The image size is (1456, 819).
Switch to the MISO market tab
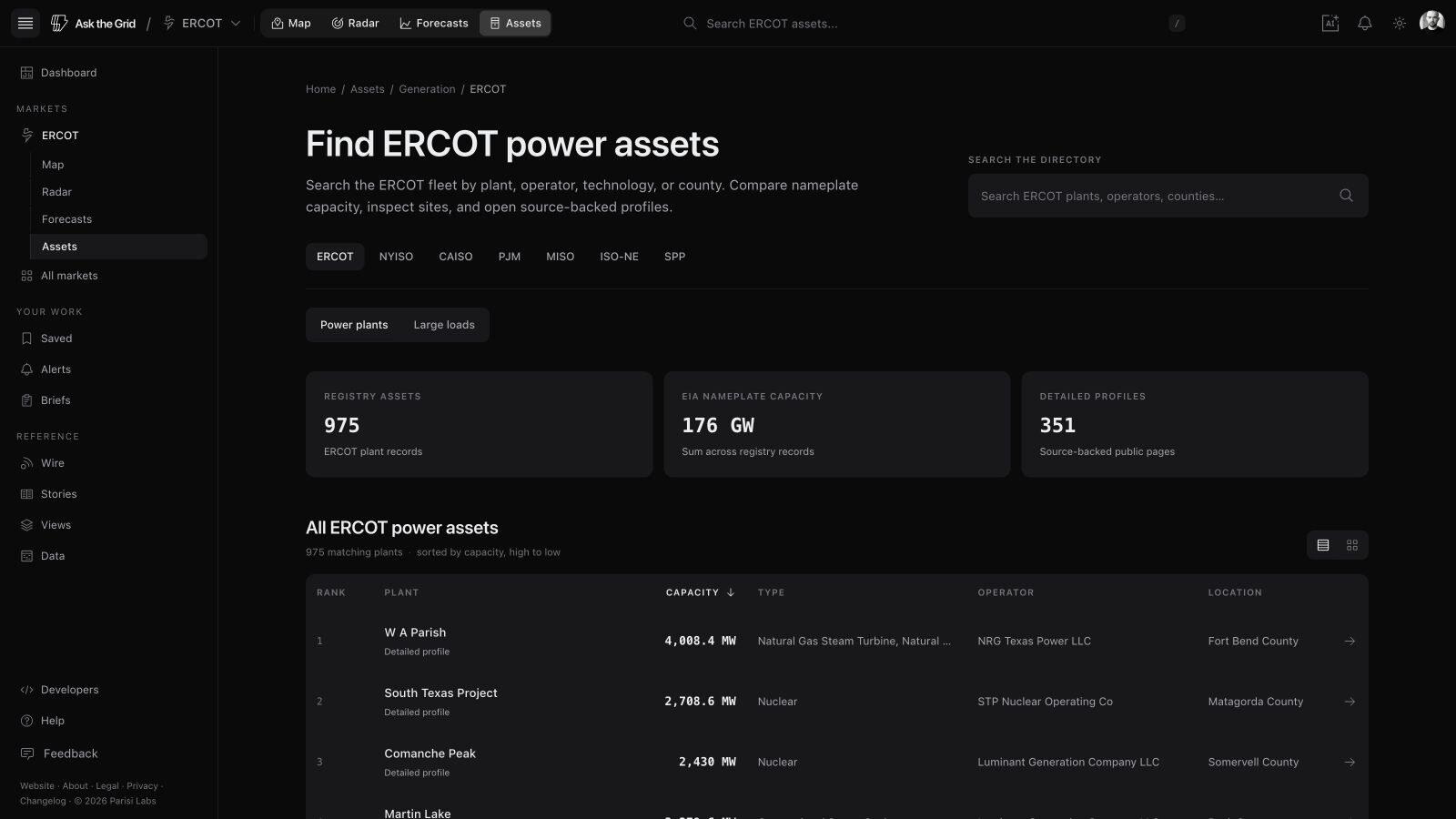(x=561, y=257)
